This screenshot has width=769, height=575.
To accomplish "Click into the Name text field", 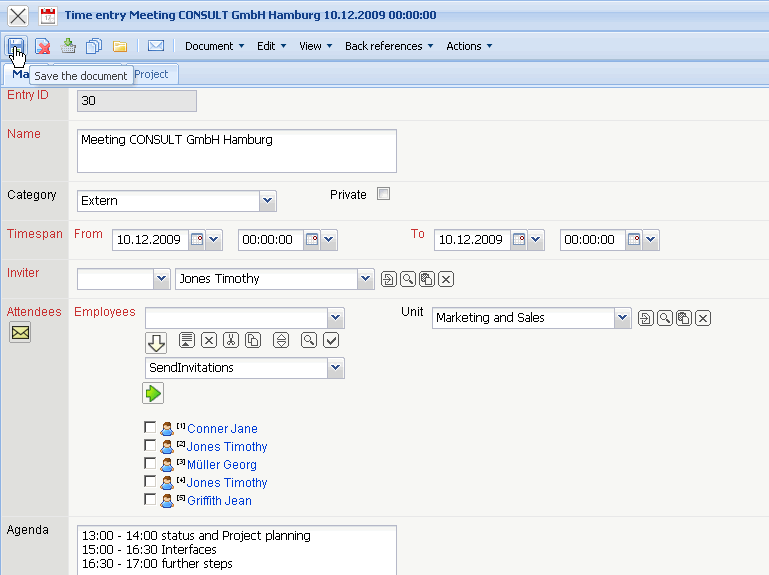I will [236, 151].
